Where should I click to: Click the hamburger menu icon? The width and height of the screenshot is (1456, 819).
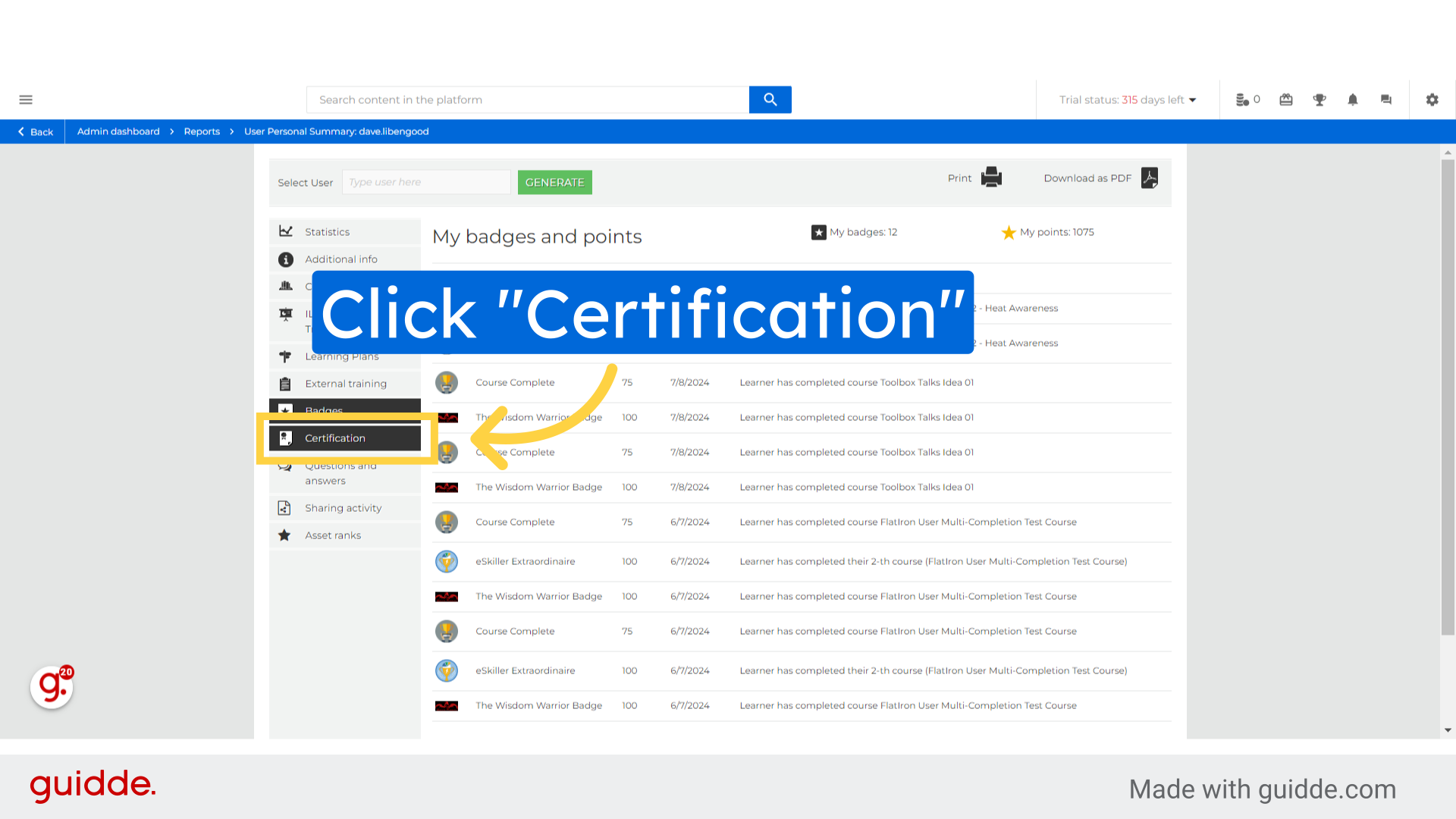26,99
